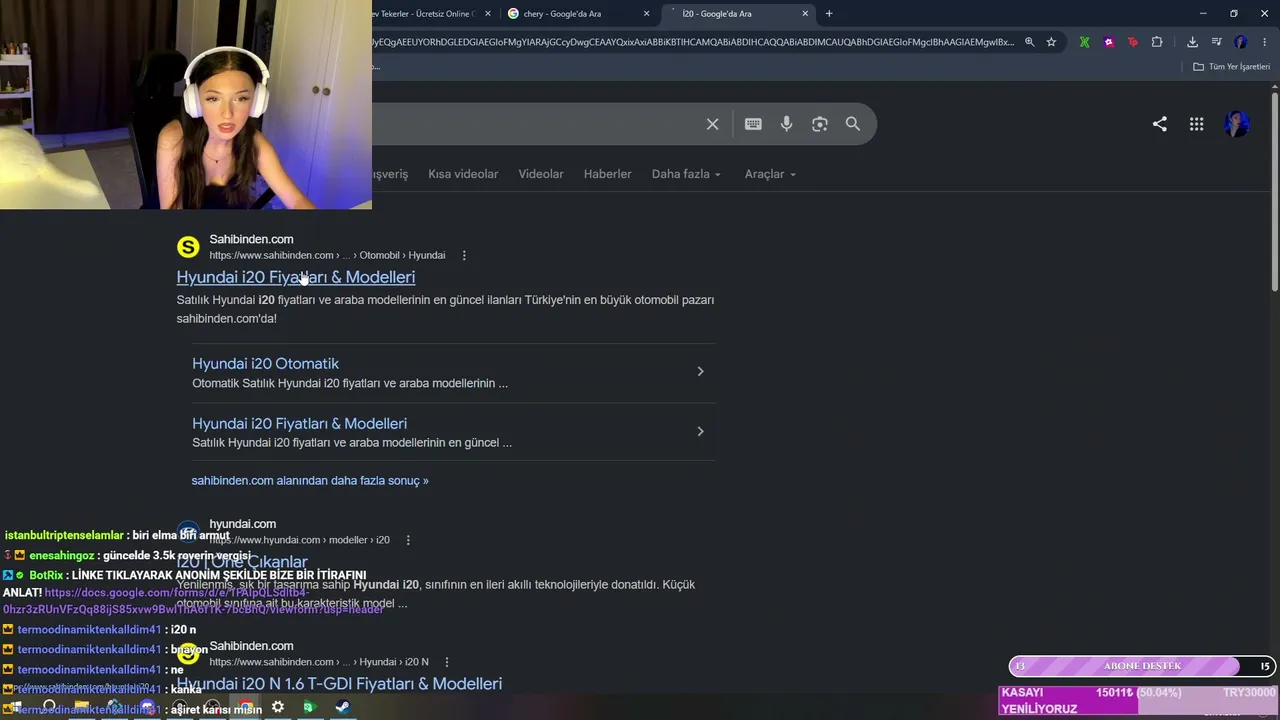
Task: Select the 'Kısa videolar' search filter
Action: click(463, 174)
